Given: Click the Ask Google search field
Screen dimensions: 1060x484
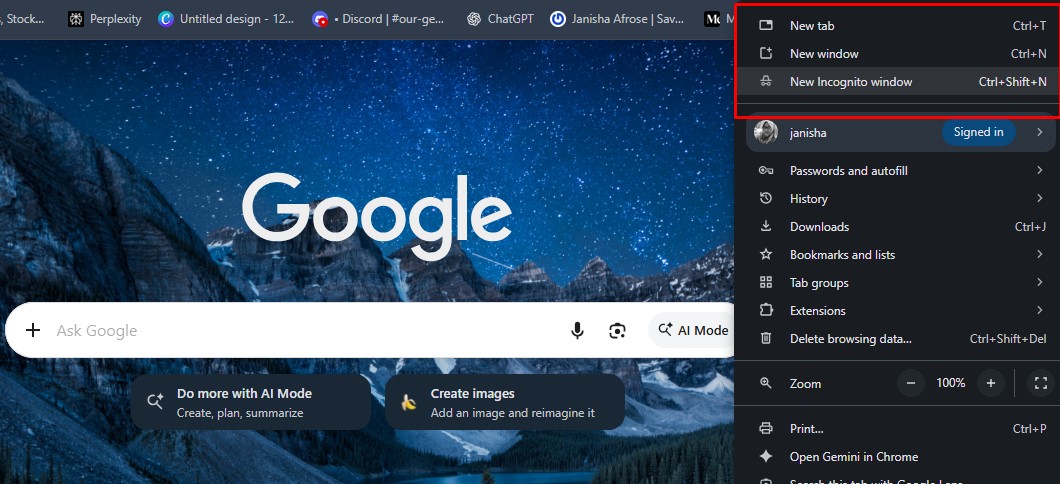Looking at the screenshot, I should (x=304, y=331).
